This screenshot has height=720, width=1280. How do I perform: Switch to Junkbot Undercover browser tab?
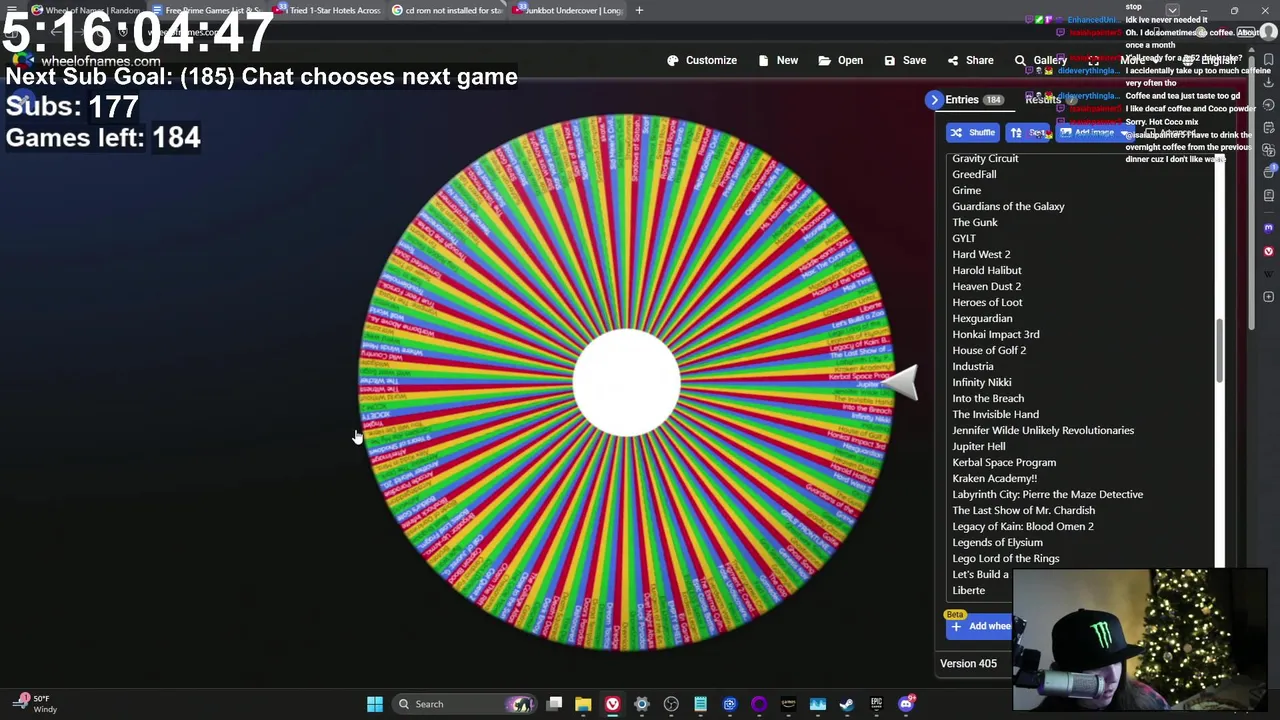pos(567,10)
